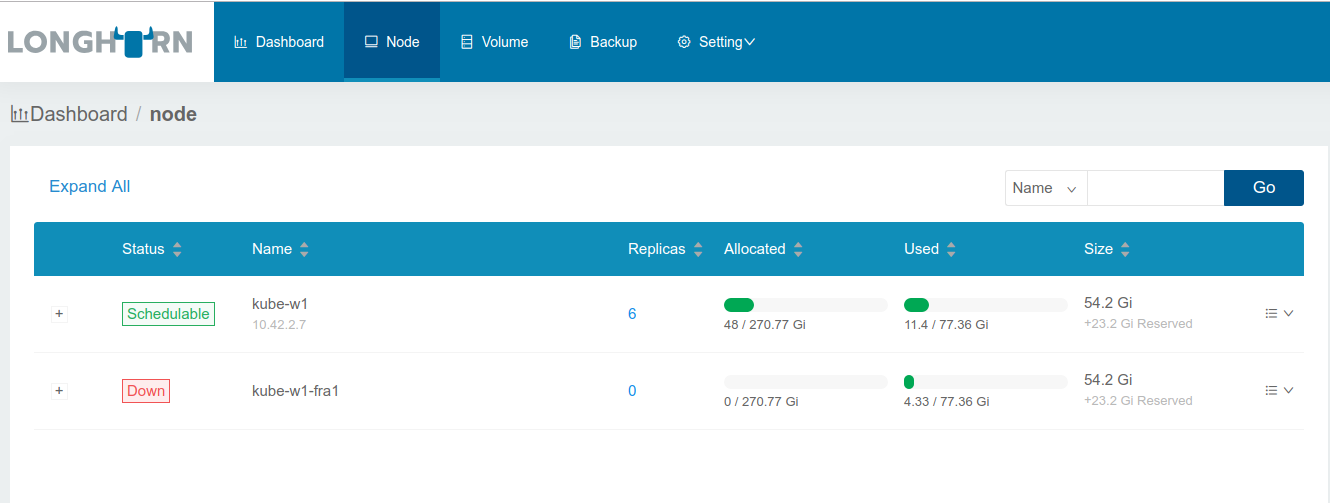Switch to the Node tab
The width and height of the screenshot is (1330, 503).
click(392, 42)
